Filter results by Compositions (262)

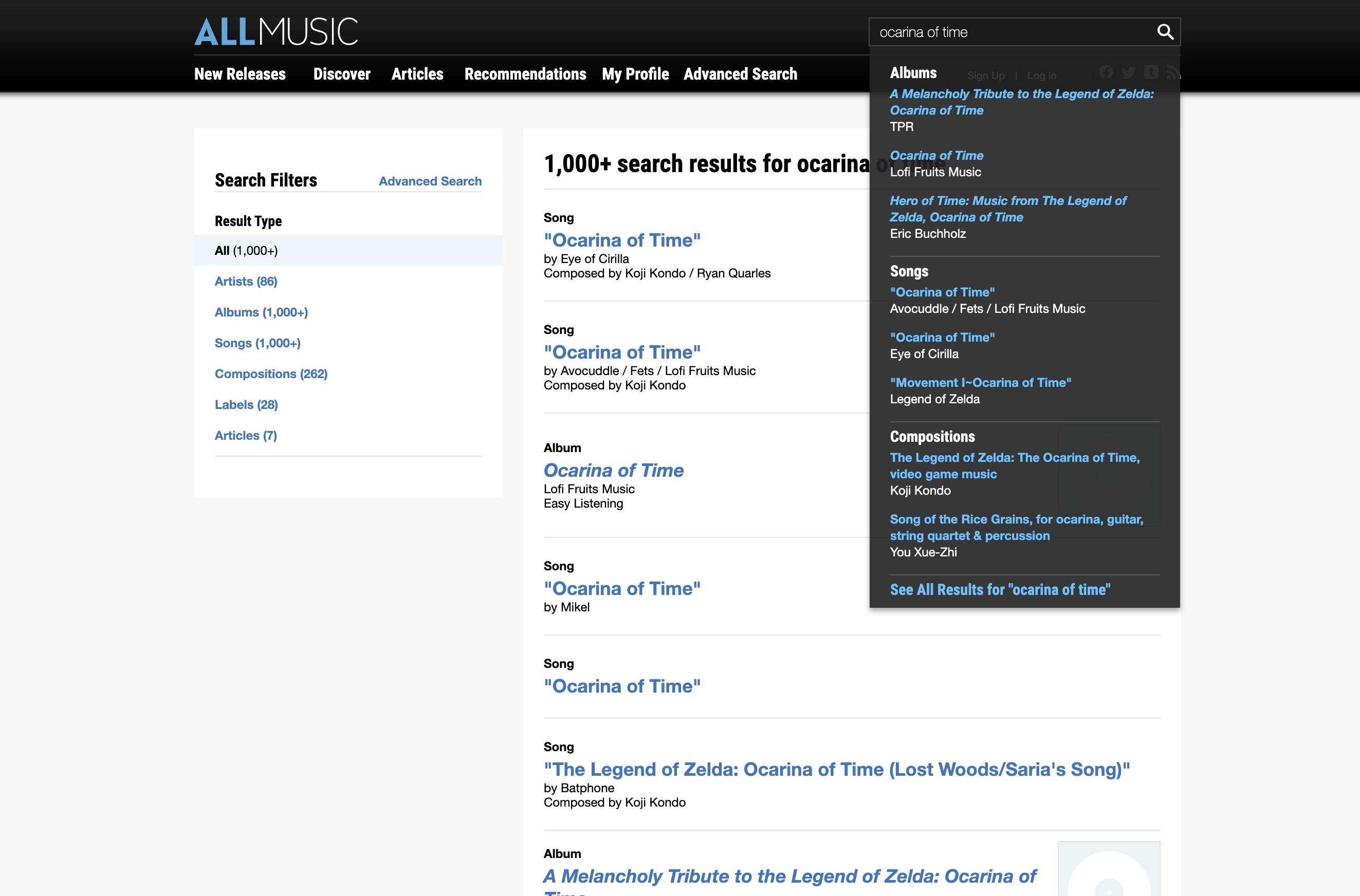point(271,374)
